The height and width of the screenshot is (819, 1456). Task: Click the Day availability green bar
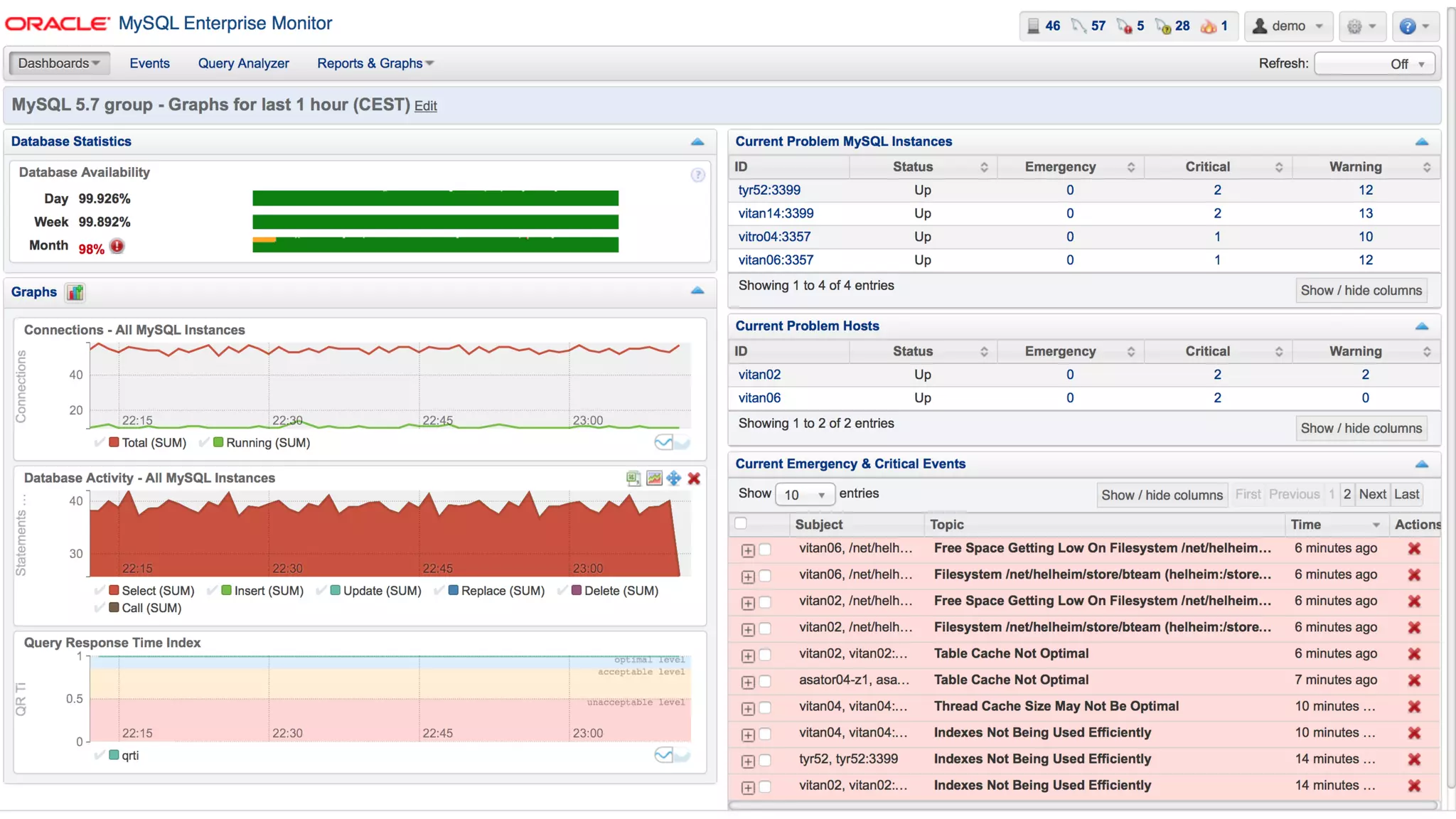click(435, 198)
